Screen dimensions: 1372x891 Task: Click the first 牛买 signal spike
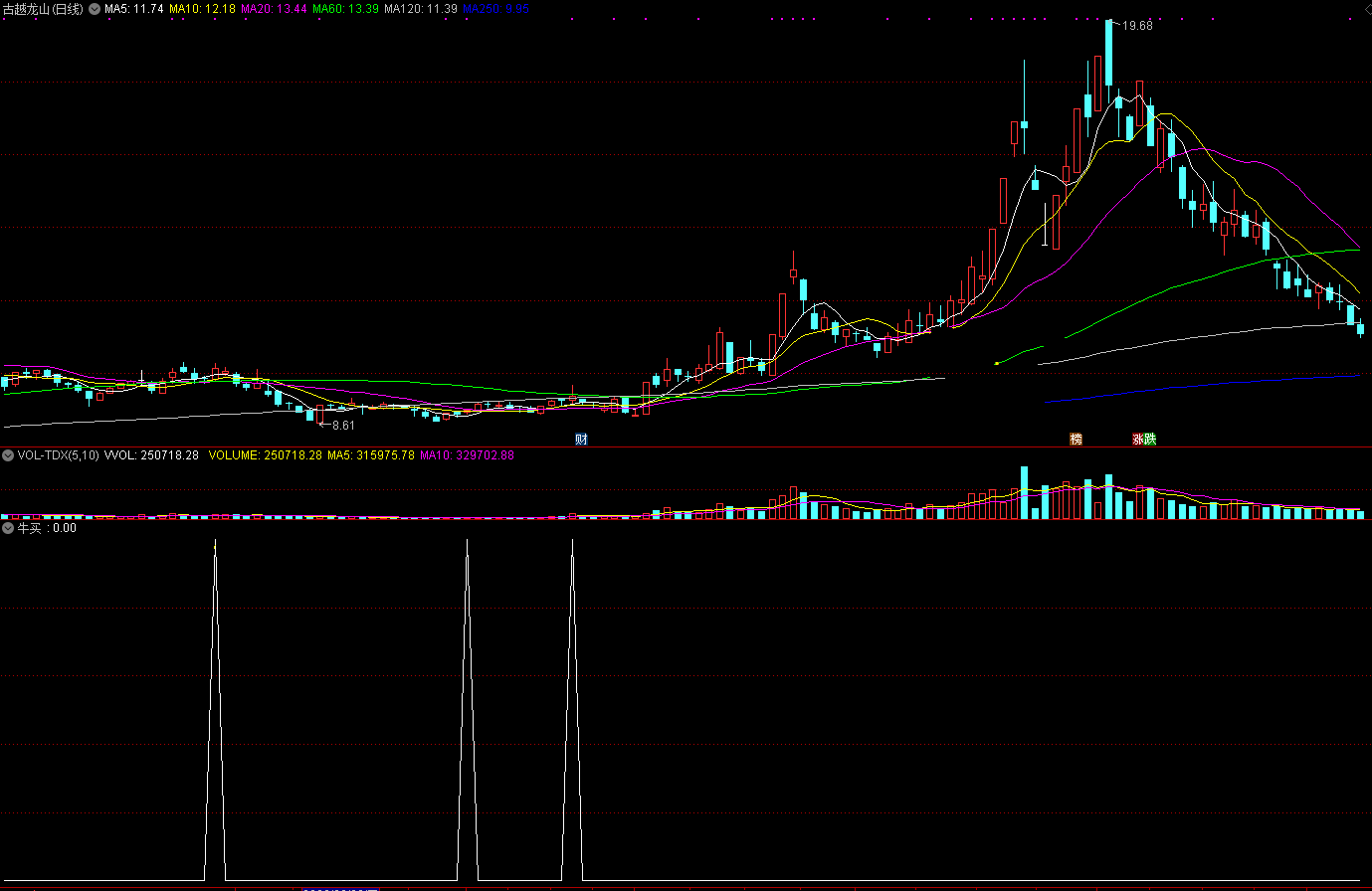click(215, 710)
